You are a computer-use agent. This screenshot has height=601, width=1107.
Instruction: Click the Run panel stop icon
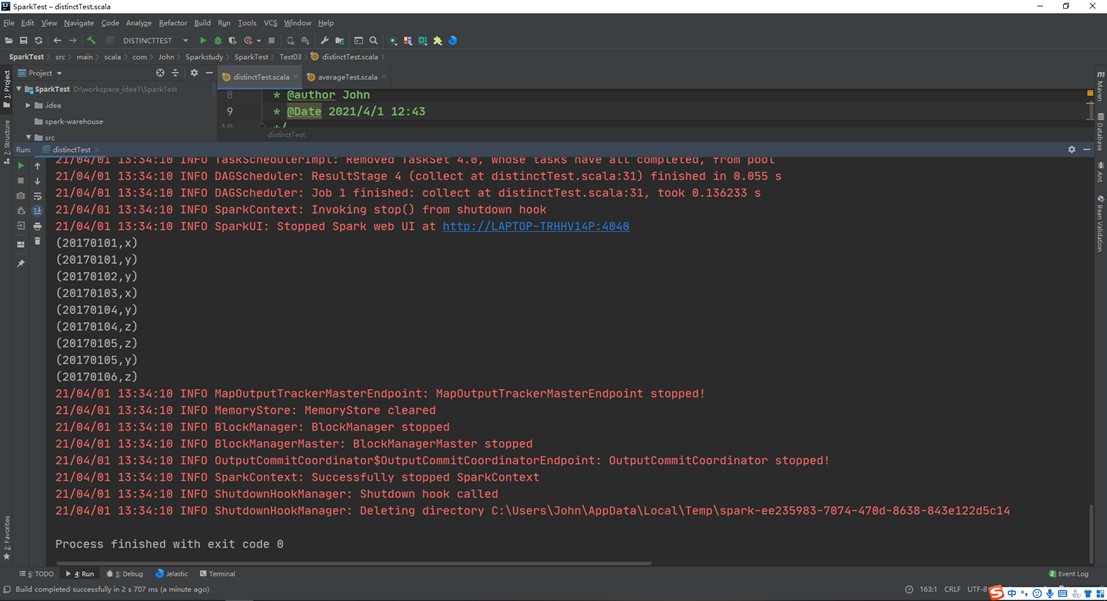point(20,181)
